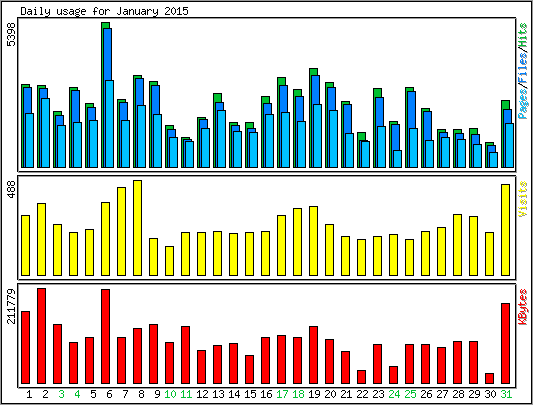Click the red KBytes bar for day 22
Viewport: 533px width, 405px height.
[361, 377]
